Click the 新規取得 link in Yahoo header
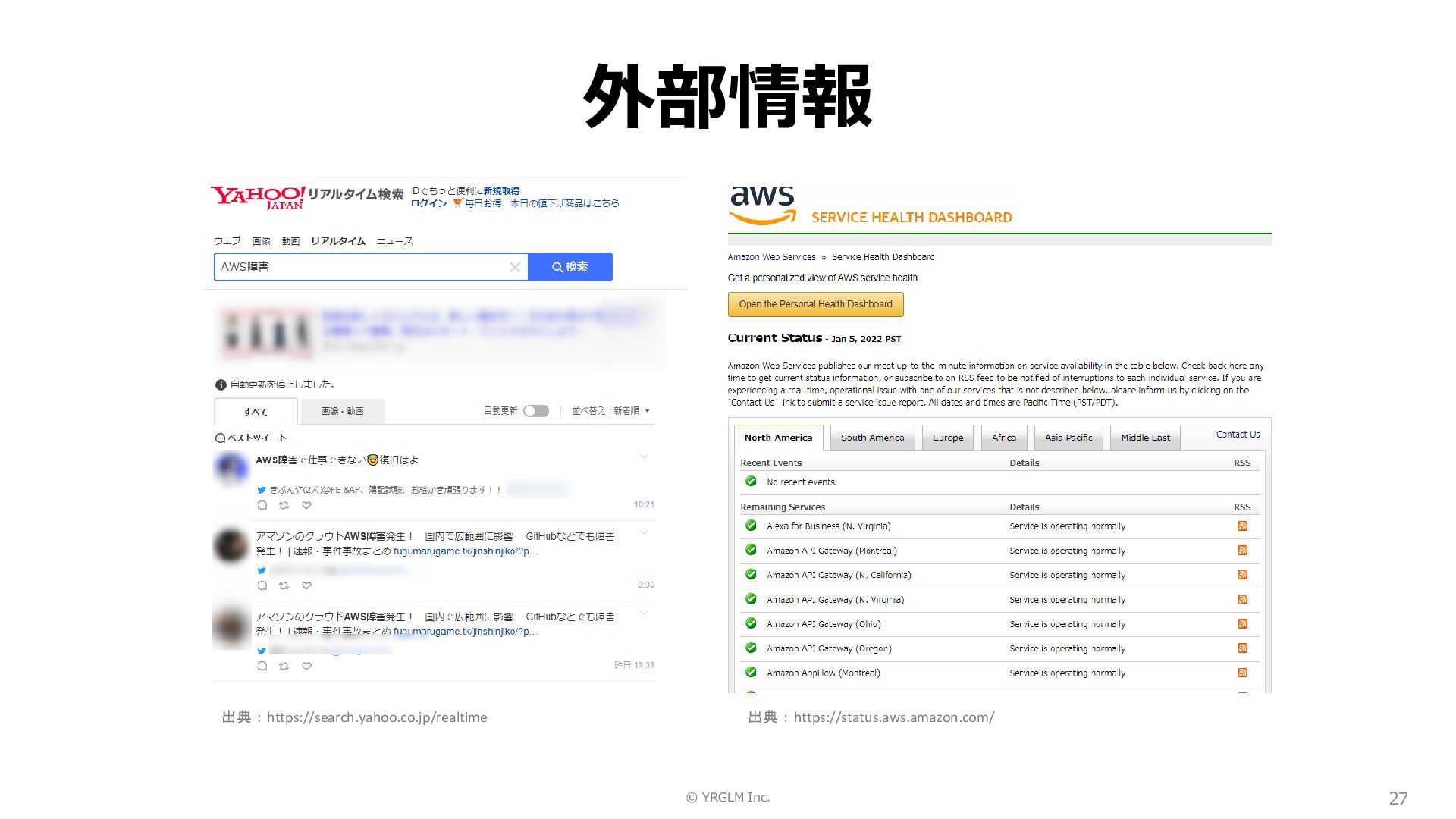 (x=502, y=191)
